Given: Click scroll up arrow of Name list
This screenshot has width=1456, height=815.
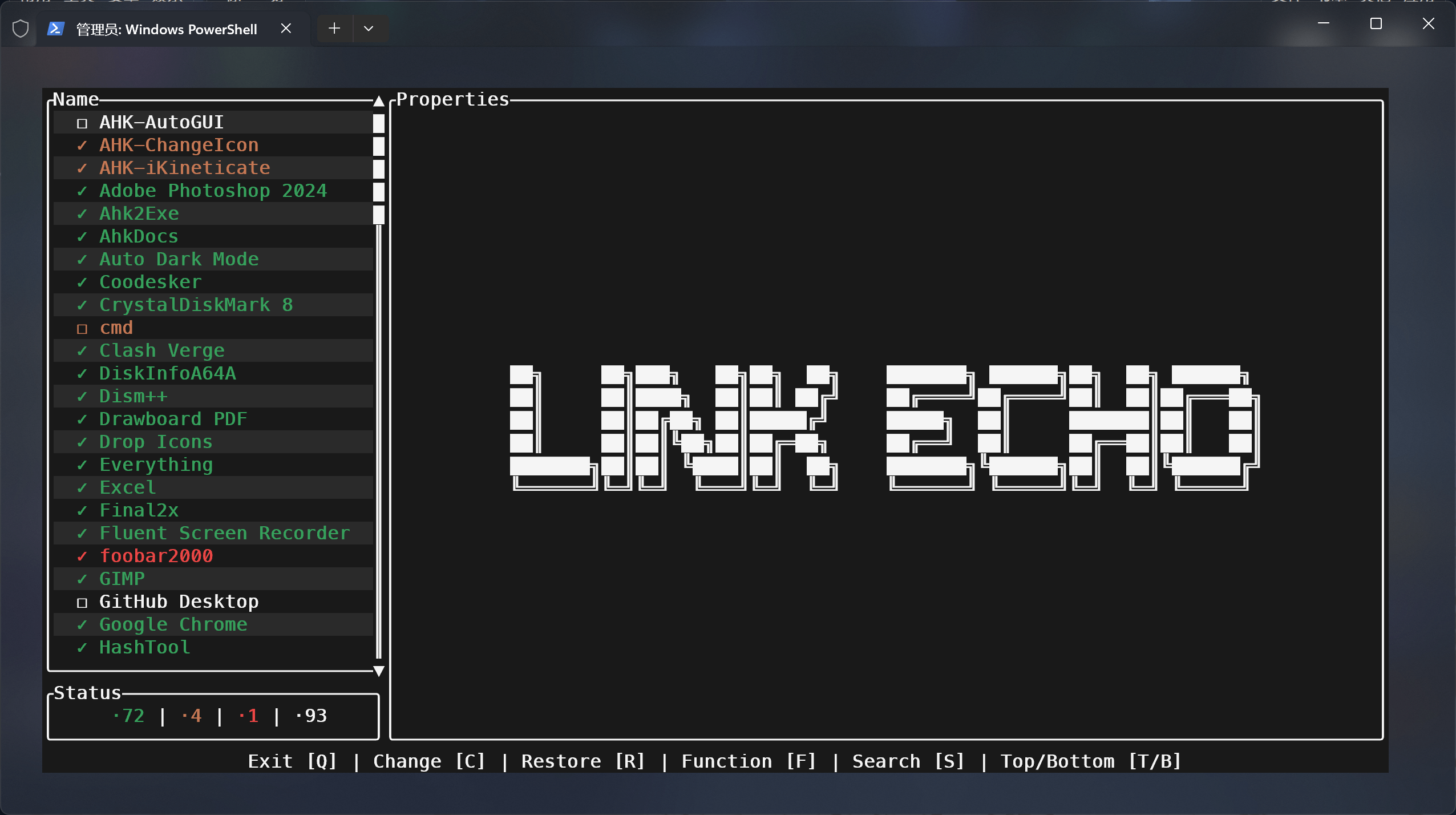Looking at the screenshot, I should [x=378, y=101].
